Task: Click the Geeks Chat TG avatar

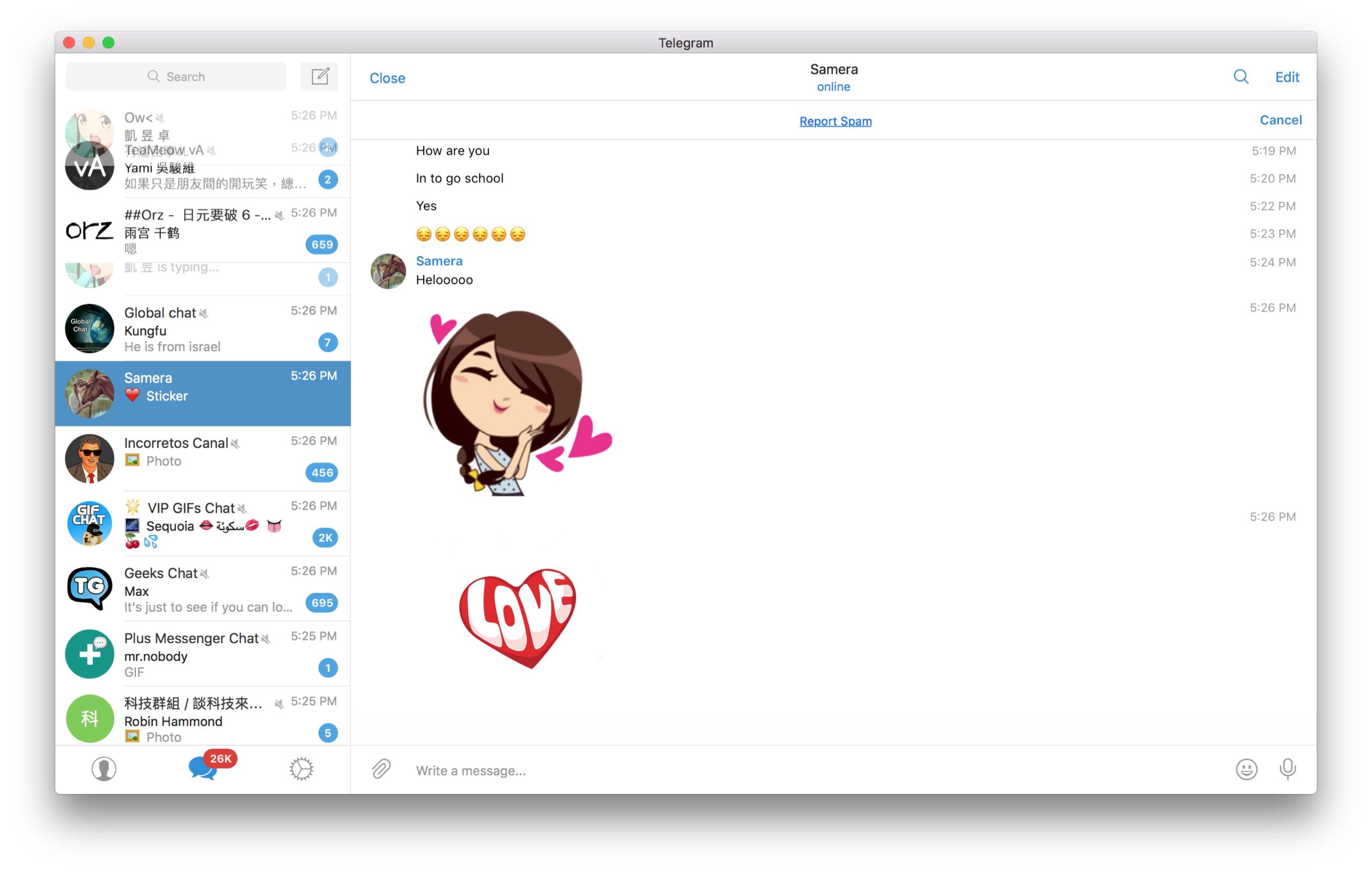Action: tap(90, 588)
